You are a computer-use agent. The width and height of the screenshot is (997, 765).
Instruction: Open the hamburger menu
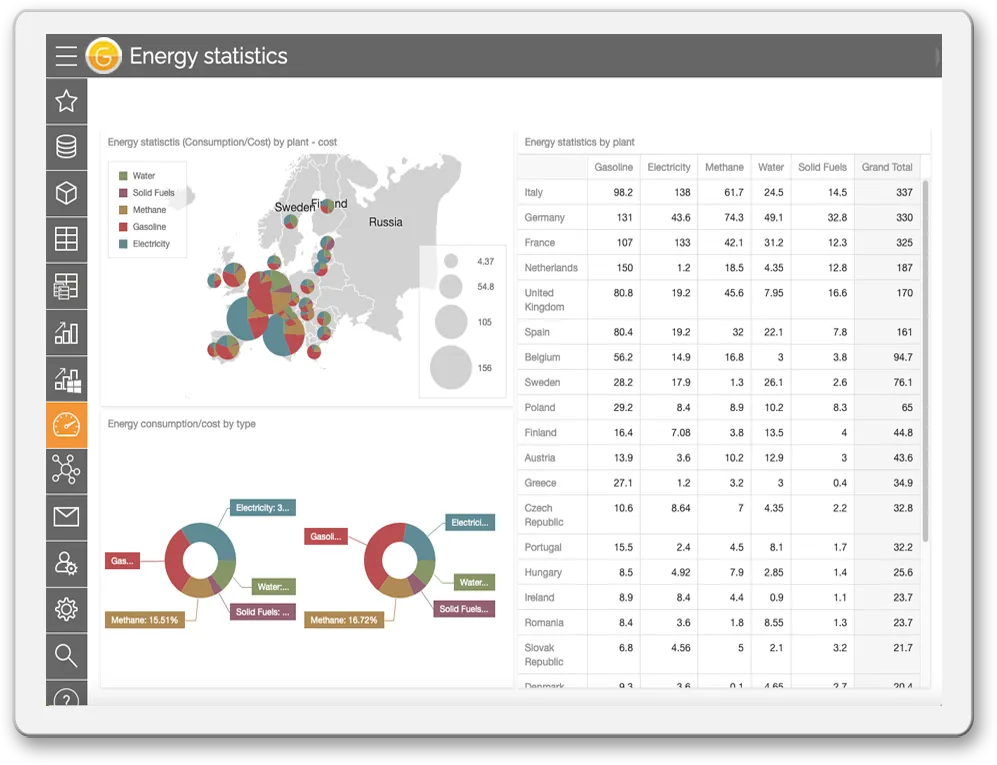coord(66,56)
